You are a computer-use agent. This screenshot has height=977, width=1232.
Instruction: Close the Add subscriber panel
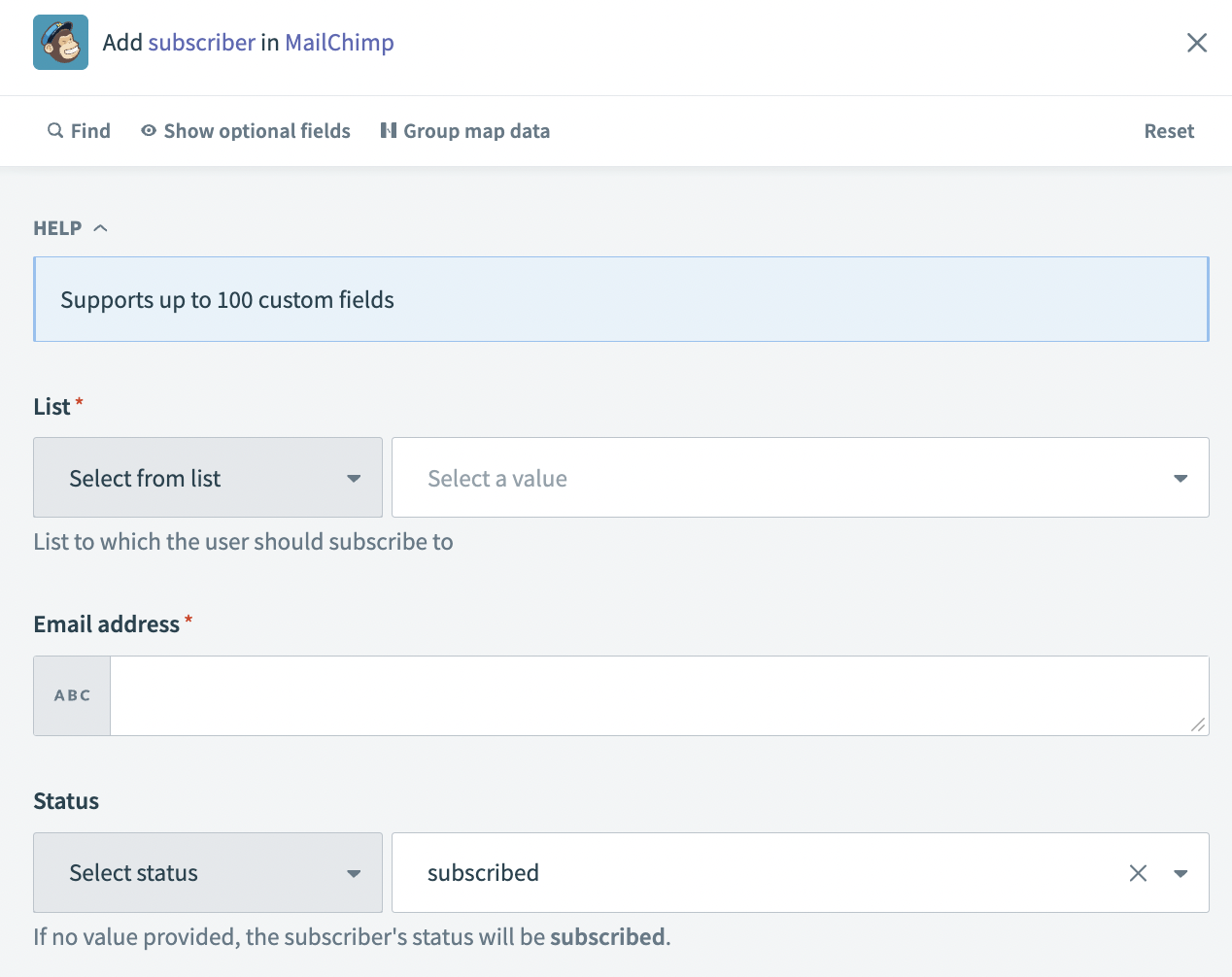1196,43
